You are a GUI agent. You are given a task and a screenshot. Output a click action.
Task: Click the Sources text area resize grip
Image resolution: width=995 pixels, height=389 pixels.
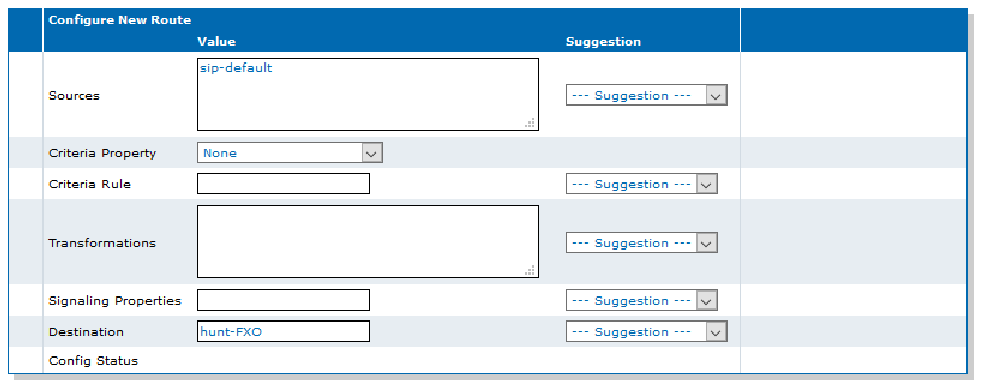pos(530,123)
